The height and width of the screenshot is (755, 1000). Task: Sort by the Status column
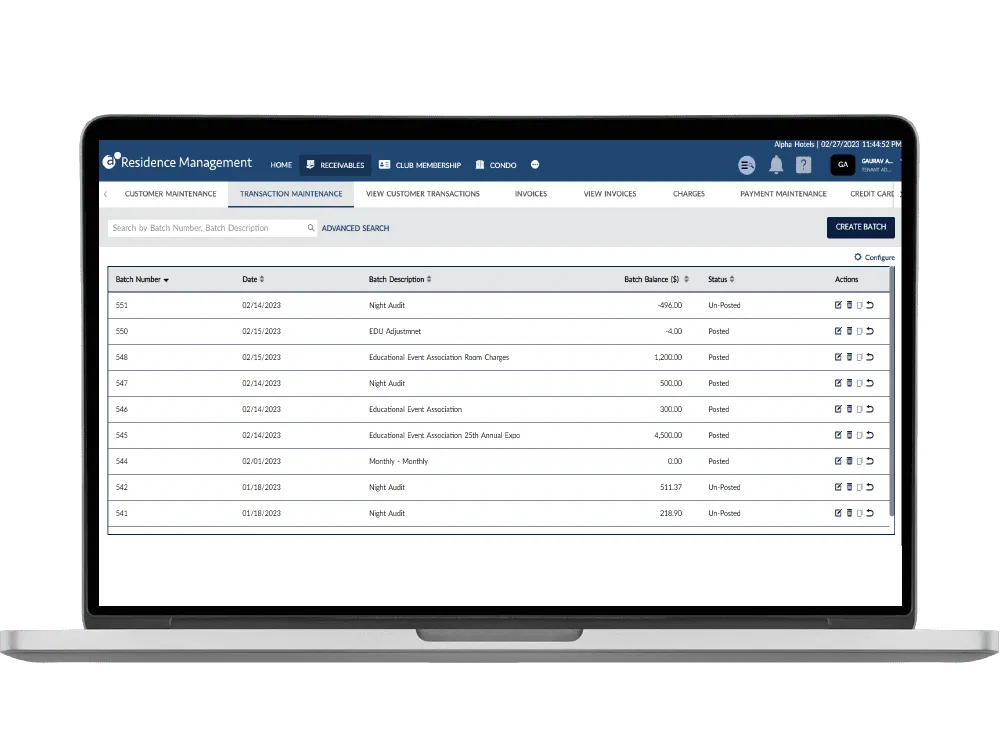[721, 280]
